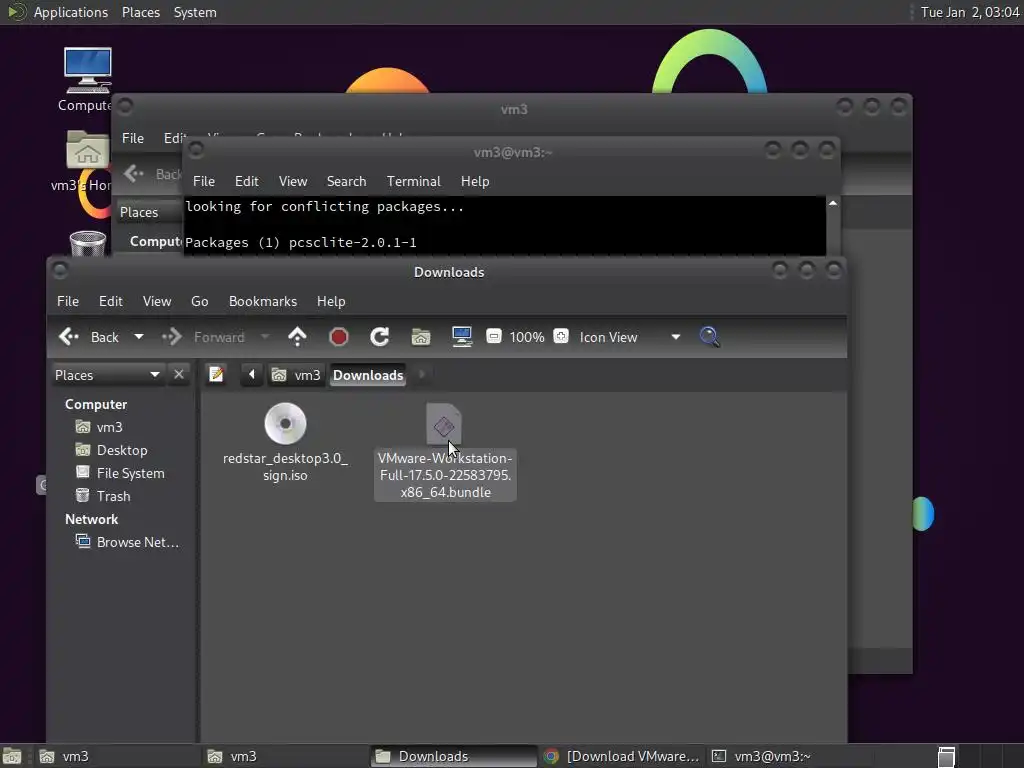The width and height of the screenshot is (1024, 768).
Task: Open Computer location toolbar icon
Action: [462, 337]
